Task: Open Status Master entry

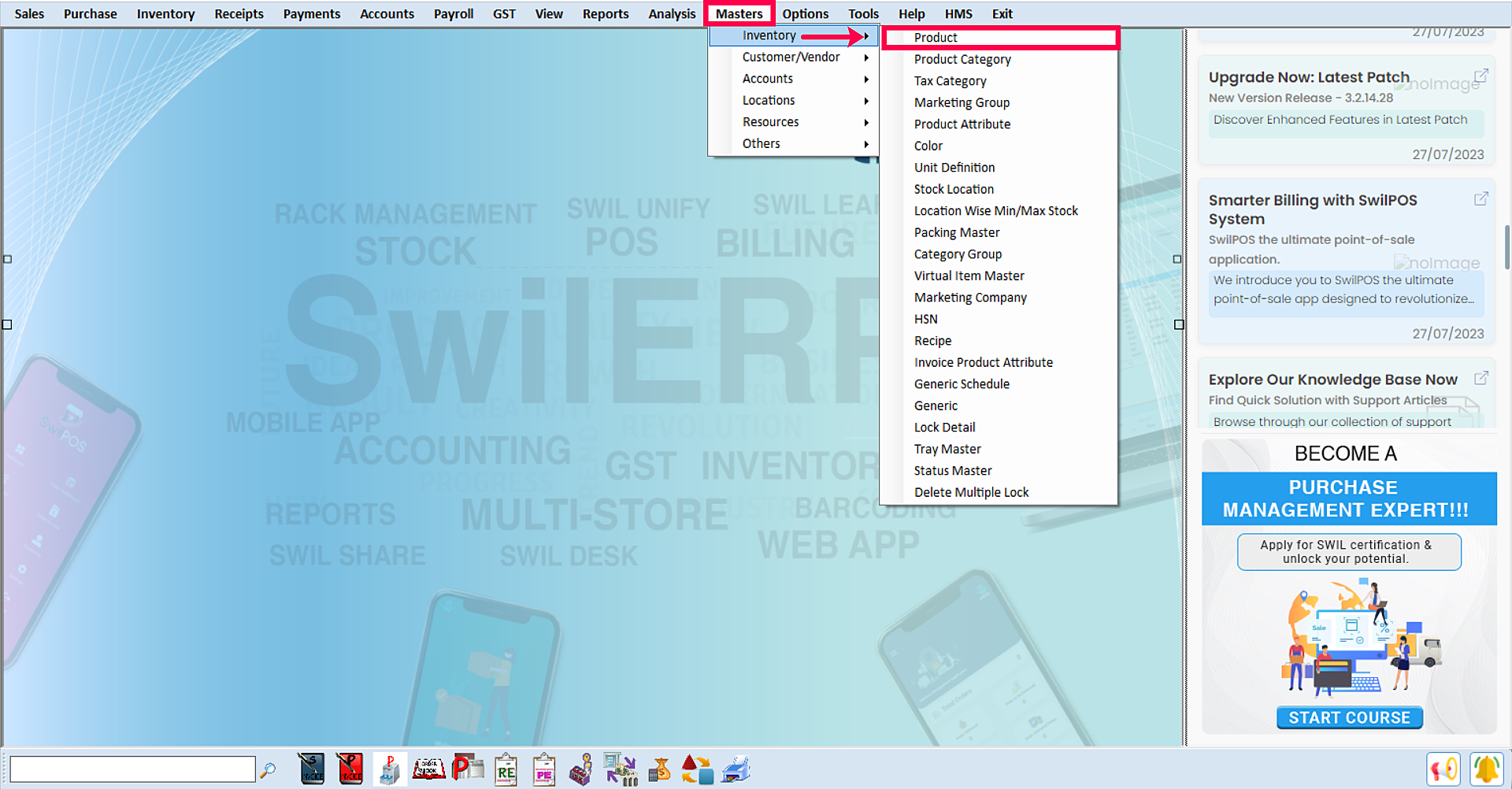Action: 999,470
